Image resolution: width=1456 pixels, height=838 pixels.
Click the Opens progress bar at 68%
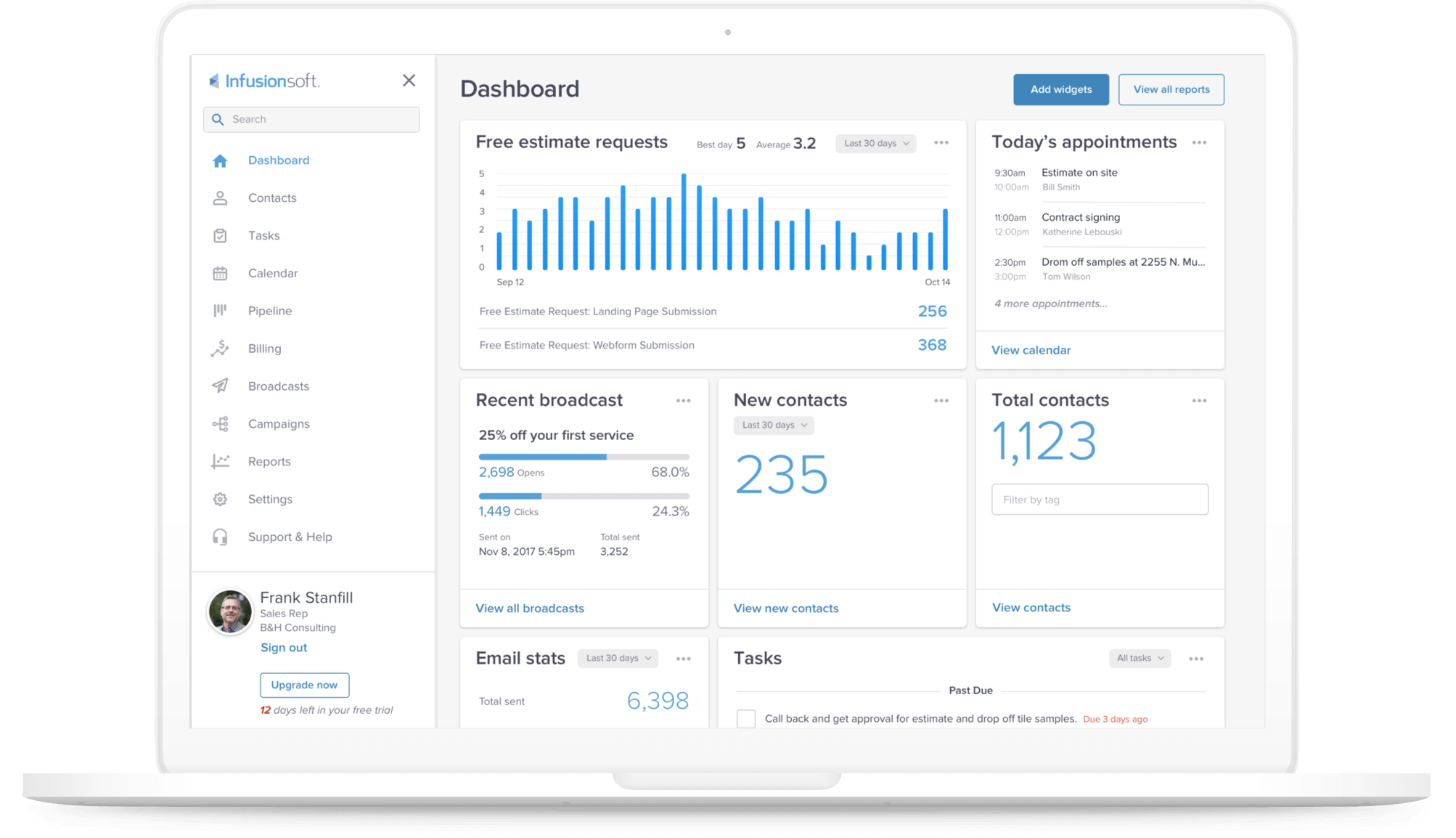tap(584, 457)
